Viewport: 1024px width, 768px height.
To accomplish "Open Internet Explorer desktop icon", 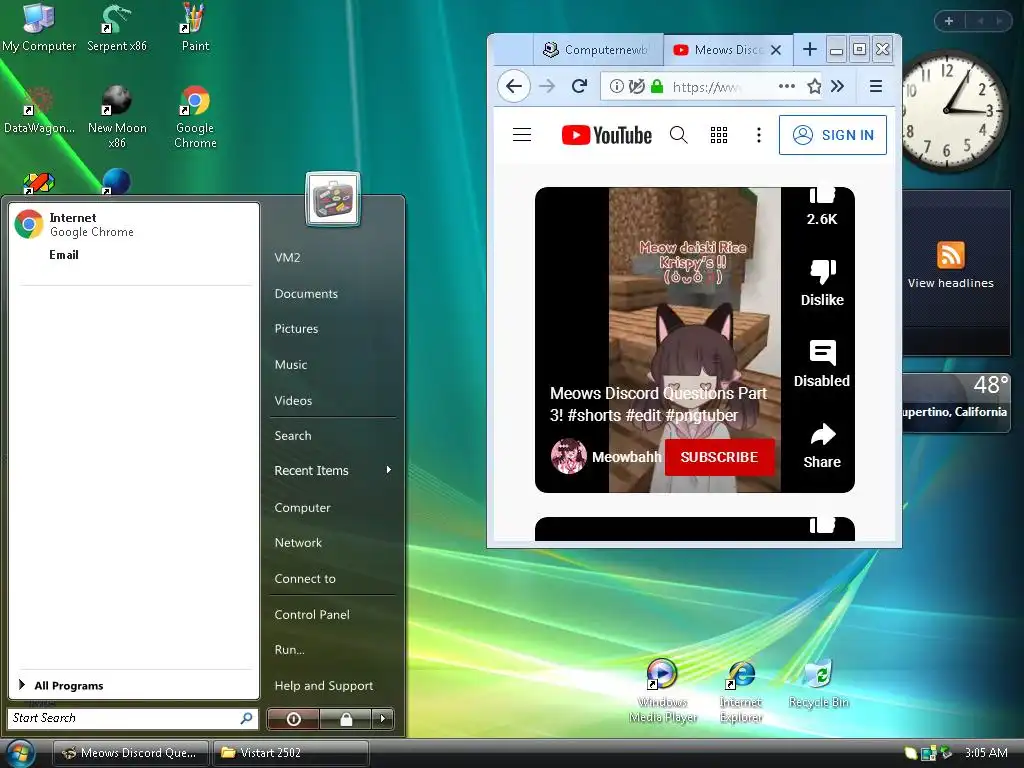I will [741, 691].
